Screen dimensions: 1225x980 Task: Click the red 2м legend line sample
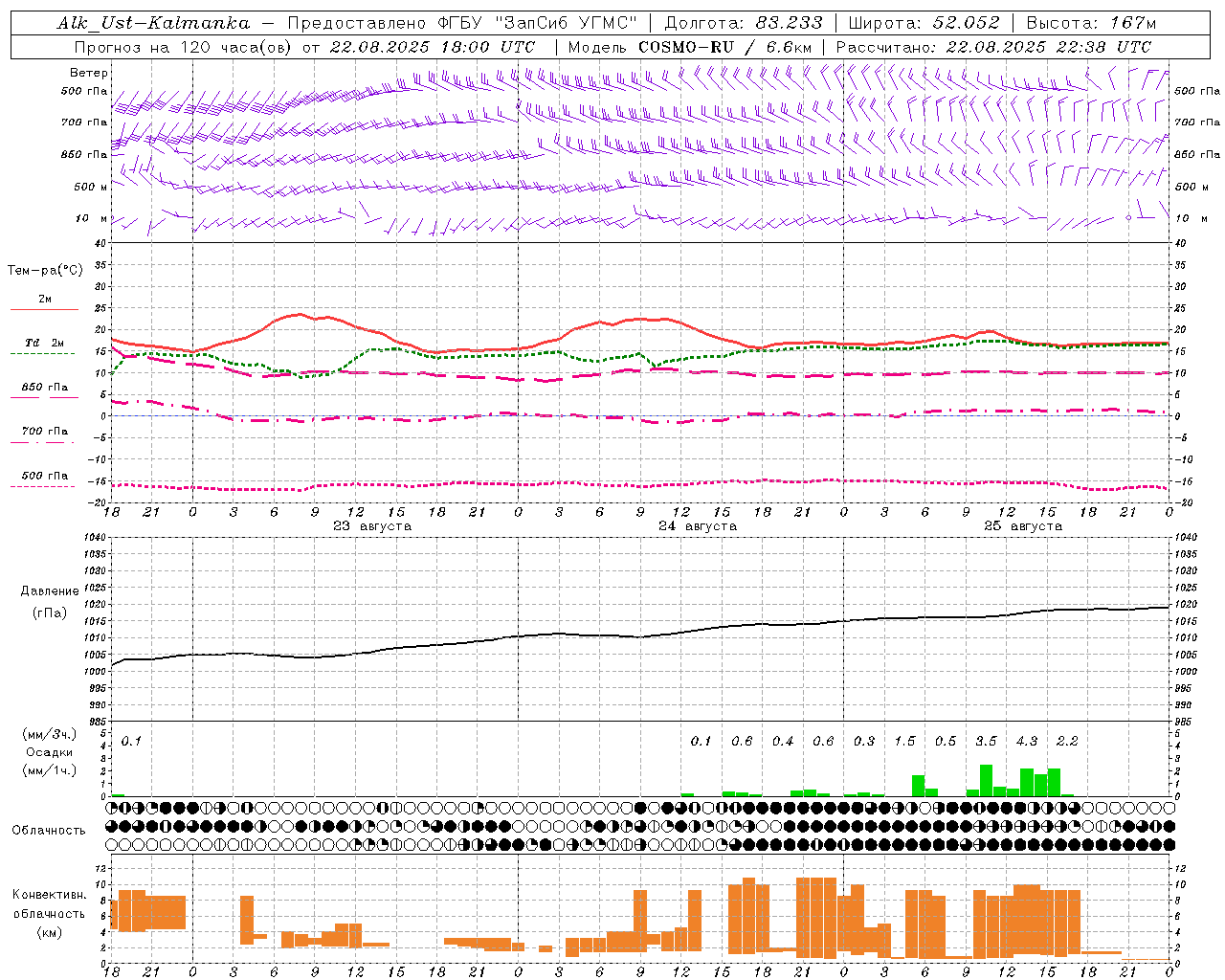coord(45,309)
